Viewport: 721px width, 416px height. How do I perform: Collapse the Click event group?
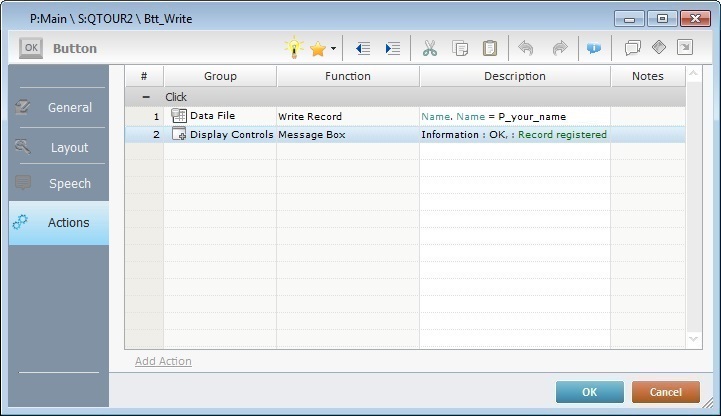145,97
